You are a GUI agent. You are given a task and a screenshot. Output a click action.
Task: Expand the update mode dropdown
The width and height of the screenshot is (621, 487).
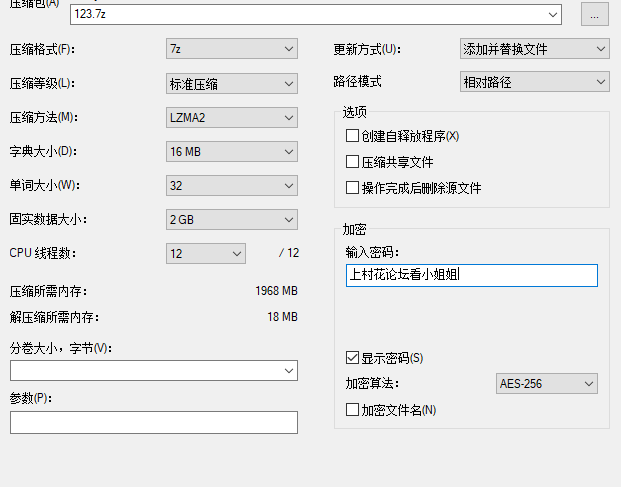534,48
